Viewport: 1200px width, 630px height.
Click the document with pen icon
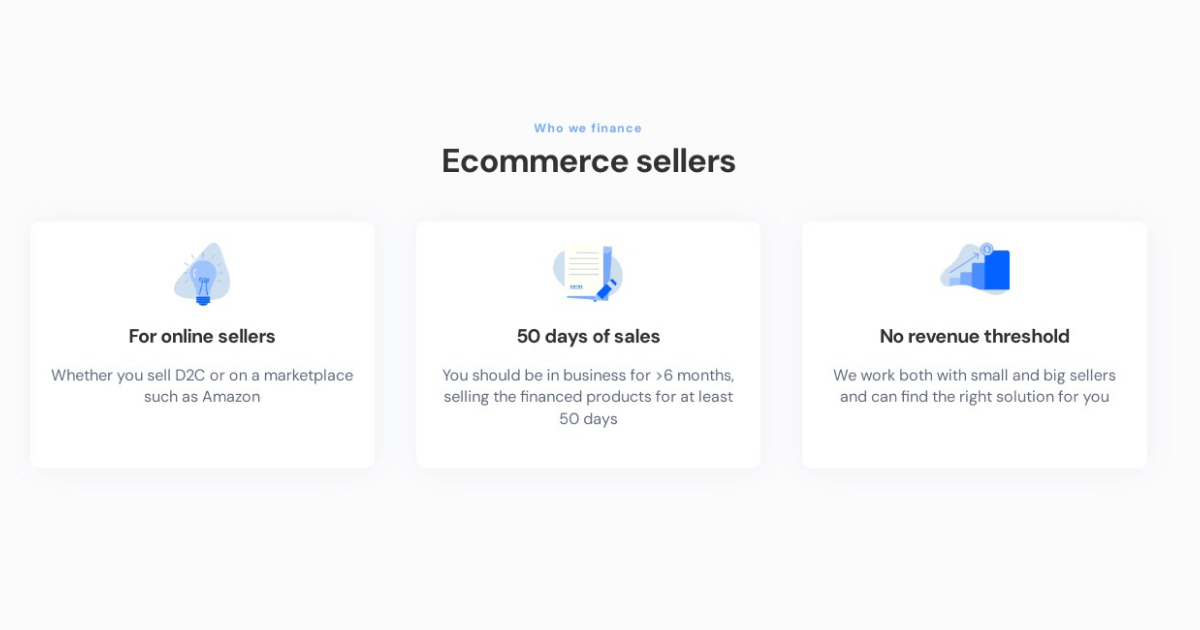pyautogui.click(x=588, y=272)
